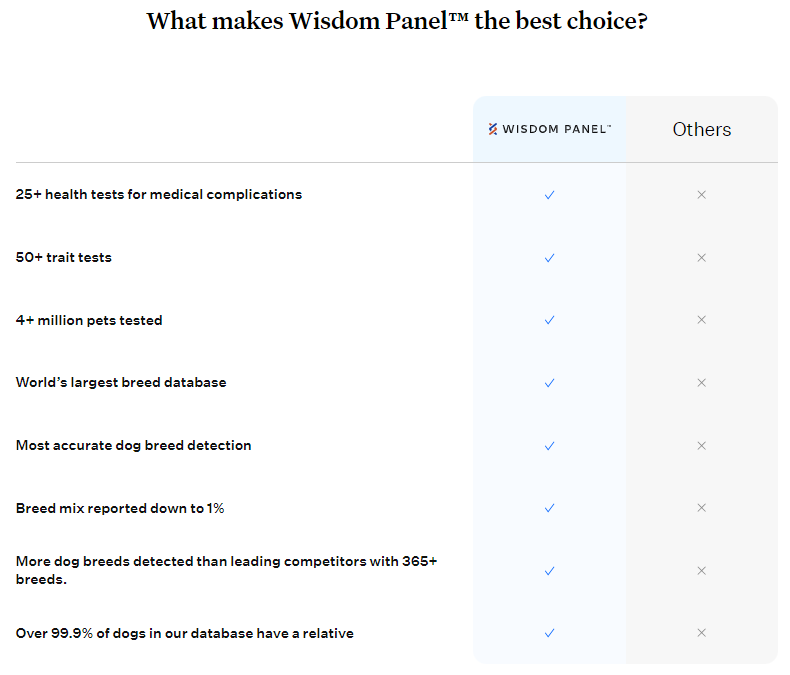Click Wisdom Panel checkmark for 50+ trait tests

tap(549, 258)
